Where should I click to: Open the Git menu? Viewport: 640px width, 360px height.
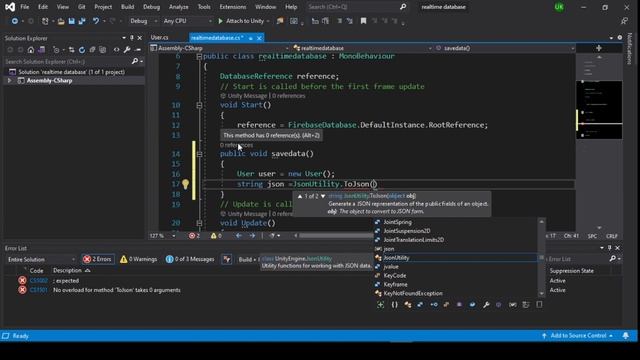(x=82, y=7)
